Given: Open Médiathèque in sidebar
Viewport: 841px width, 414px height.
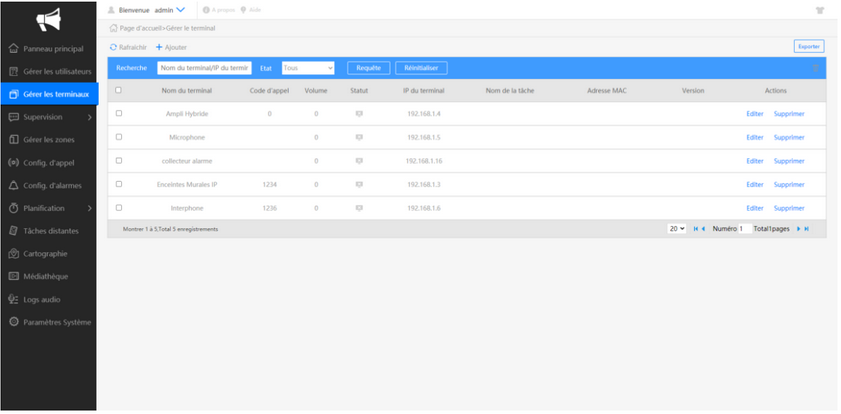Looking at the screenshot, I should point(49,277).
